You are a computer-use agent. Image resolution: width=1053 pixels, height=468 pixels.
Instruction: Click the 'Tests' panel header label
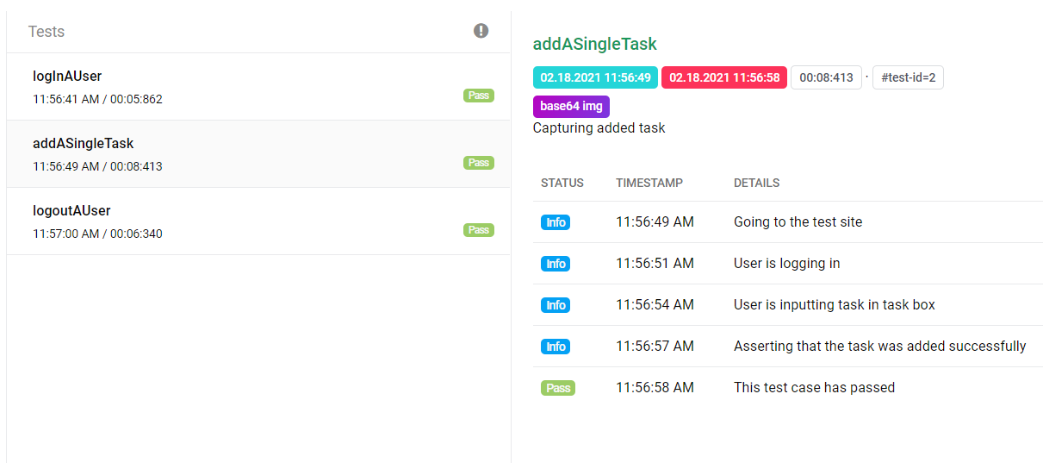47,32
